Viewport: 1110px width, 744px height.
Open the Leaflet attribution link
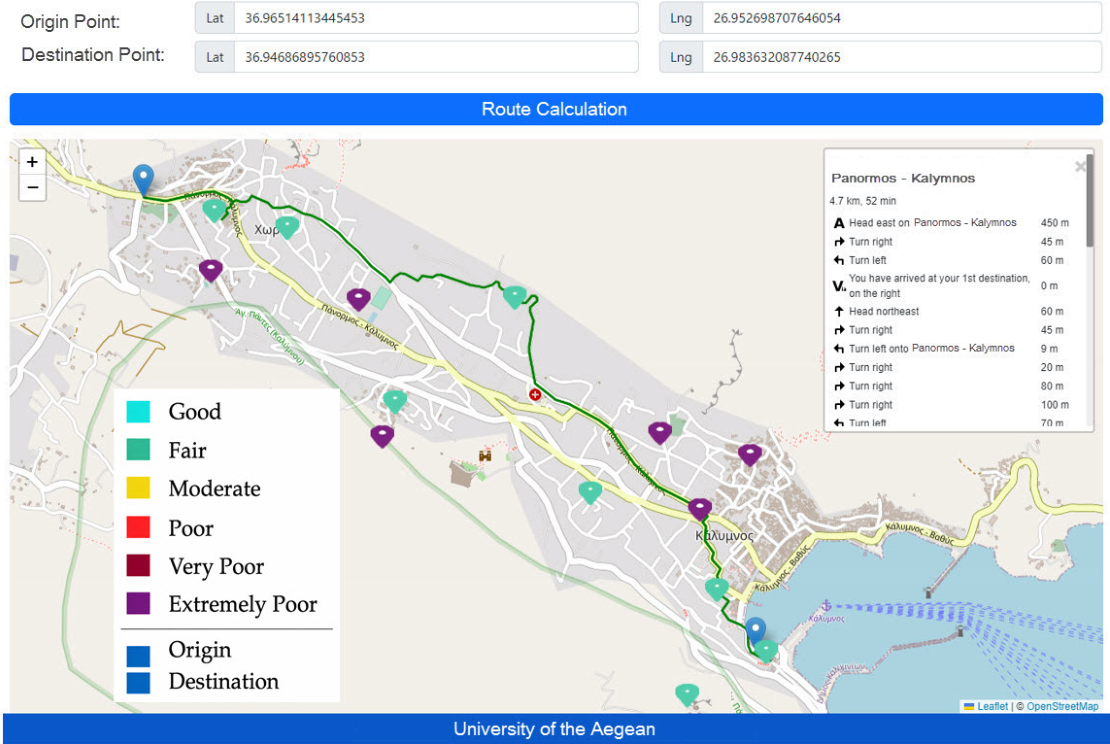tap(992, 706)
